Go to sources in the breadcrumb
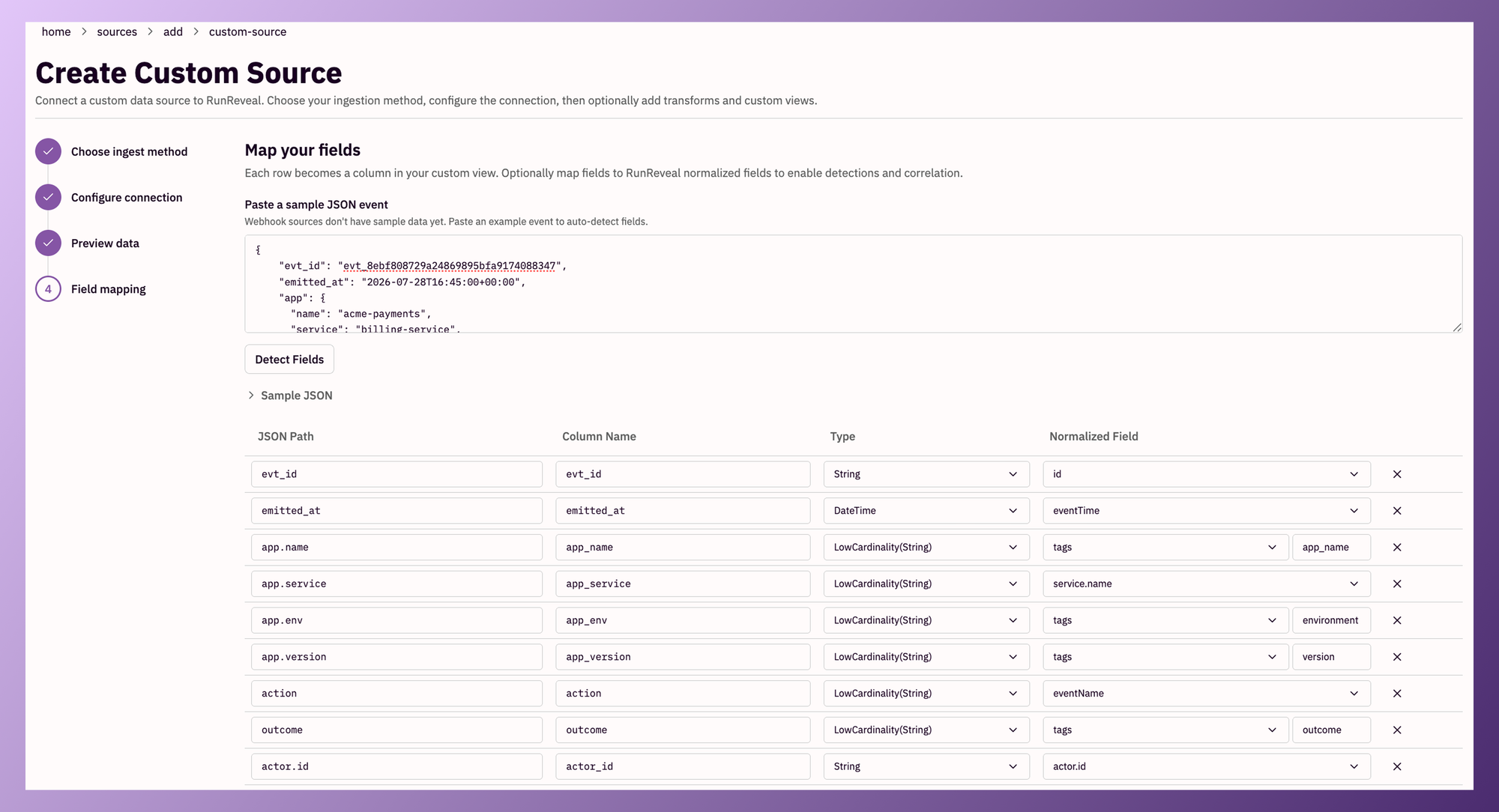Viewport: 1499px width, 812px height. tap(117, 31)
